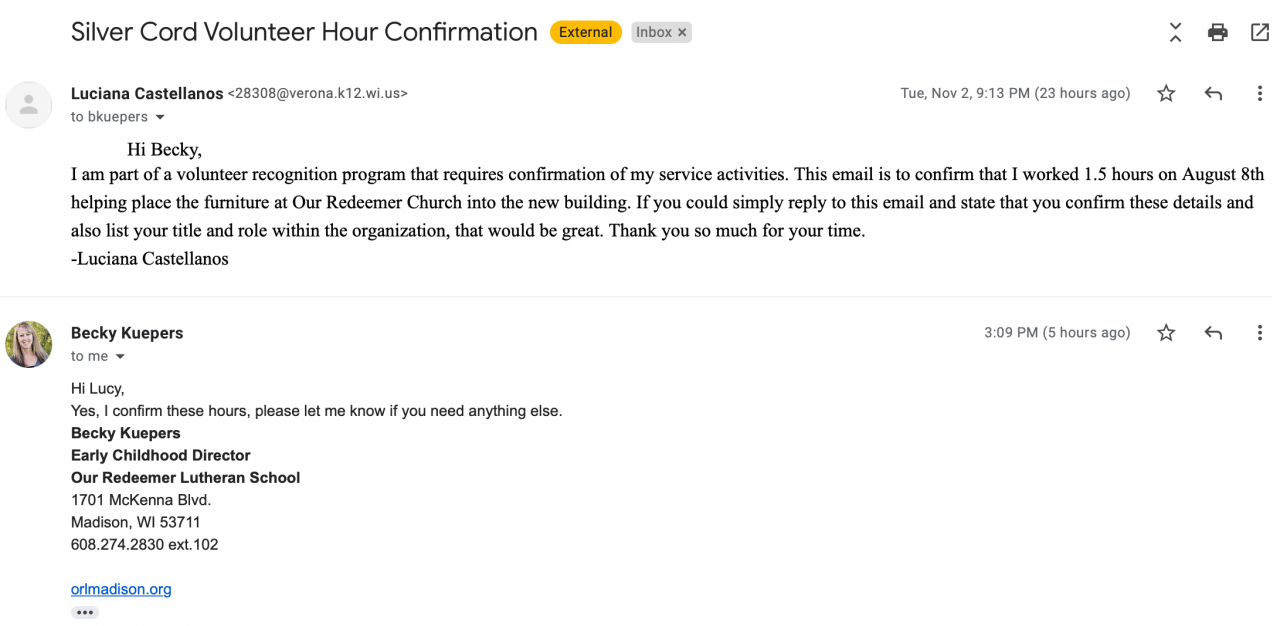Click sender name Becky Kuepers
This screenshot has width=1280, height=626.
tap(127, 333)
